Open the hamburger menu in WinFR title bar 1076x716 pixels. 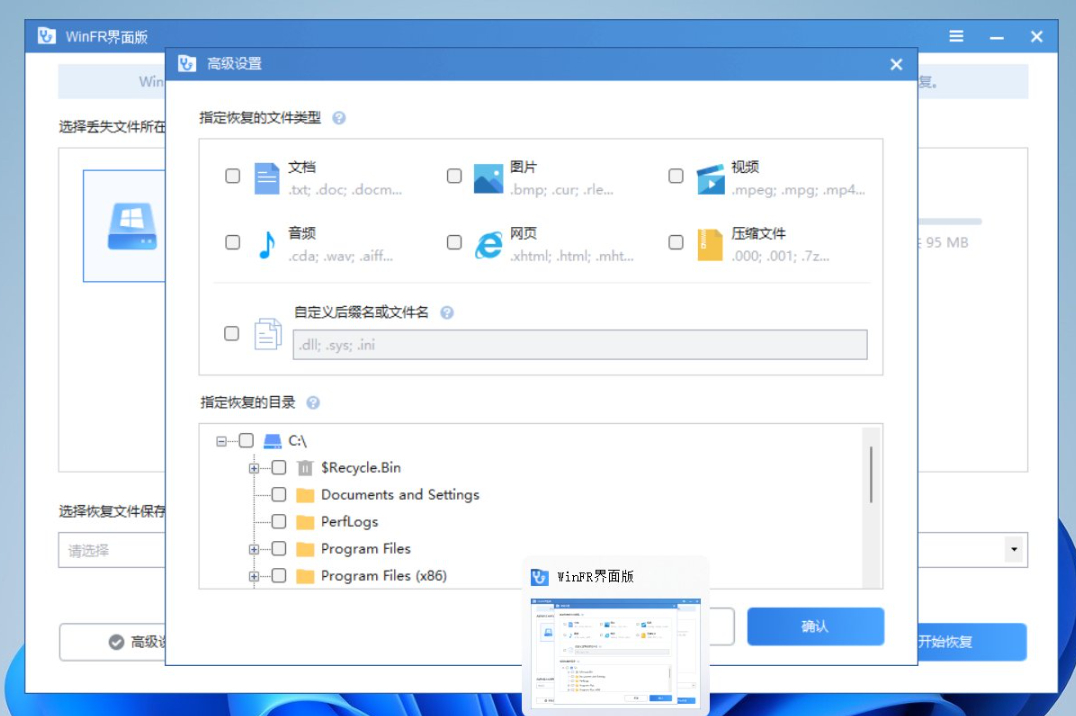[956, 36]
